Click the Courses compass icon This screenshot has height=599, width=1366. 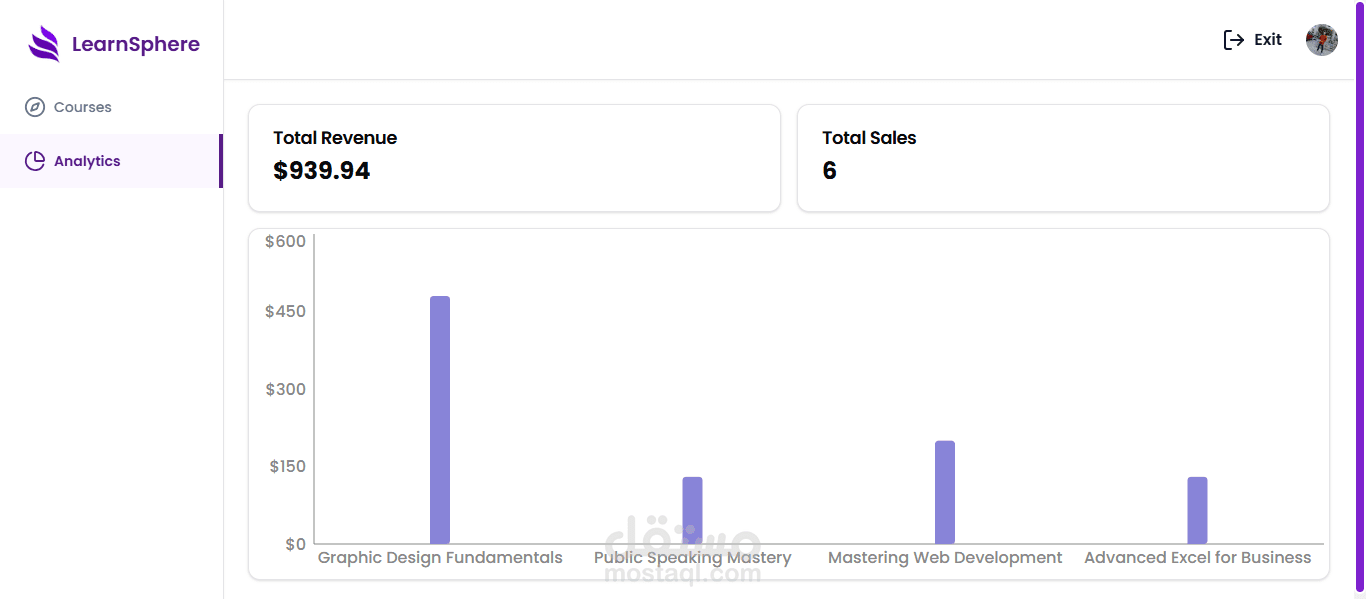[x=35, y=107]
